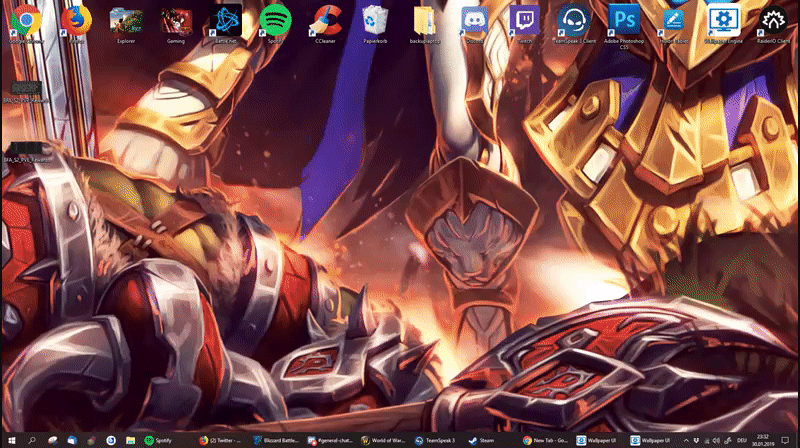Select the Spotify desktop shortcut
The image size is (800, 448).
coord(276,23)
